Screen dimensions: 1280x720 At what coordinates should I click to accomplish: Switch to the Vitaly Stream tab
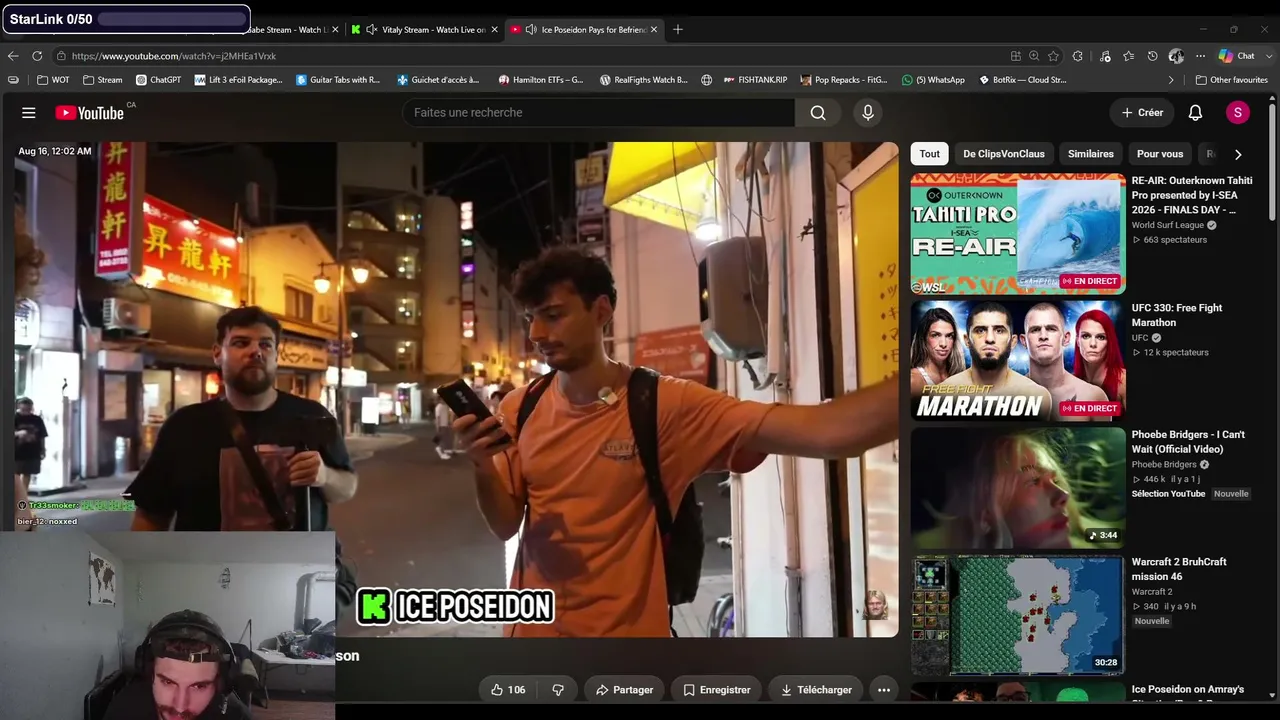coord(424,30)
